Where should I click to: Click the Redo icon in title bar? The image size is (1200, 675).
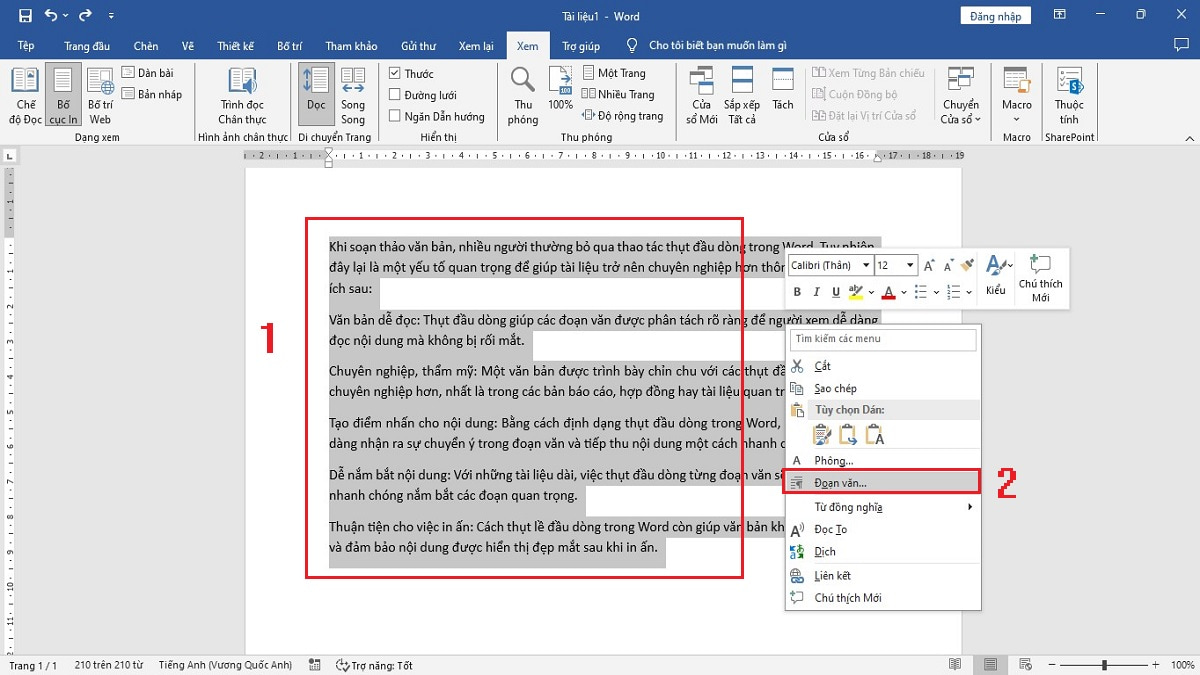pos(85,16)
